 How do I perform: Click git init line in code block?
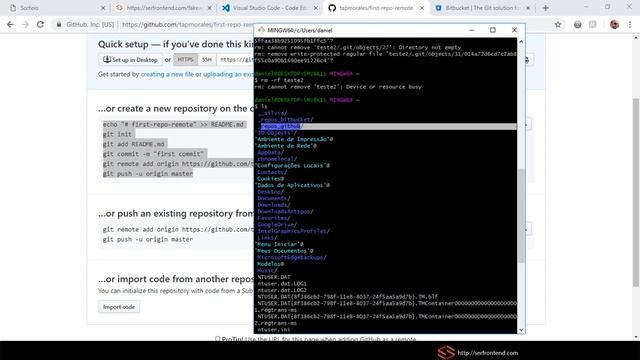[117, 134]
